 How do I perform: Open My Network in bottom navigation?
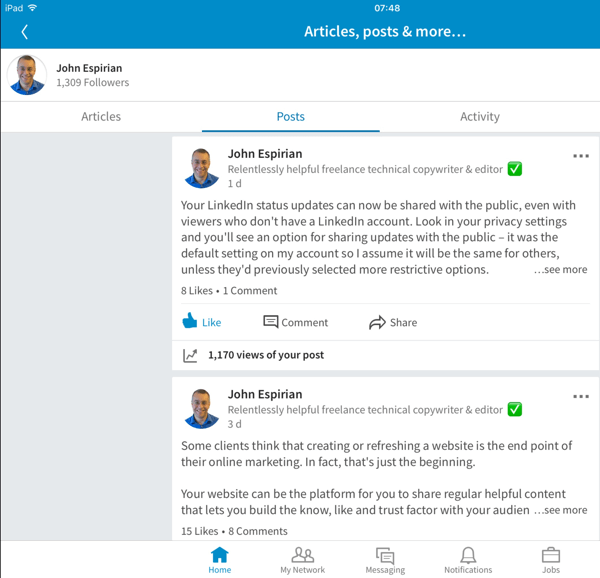point(302,560)
